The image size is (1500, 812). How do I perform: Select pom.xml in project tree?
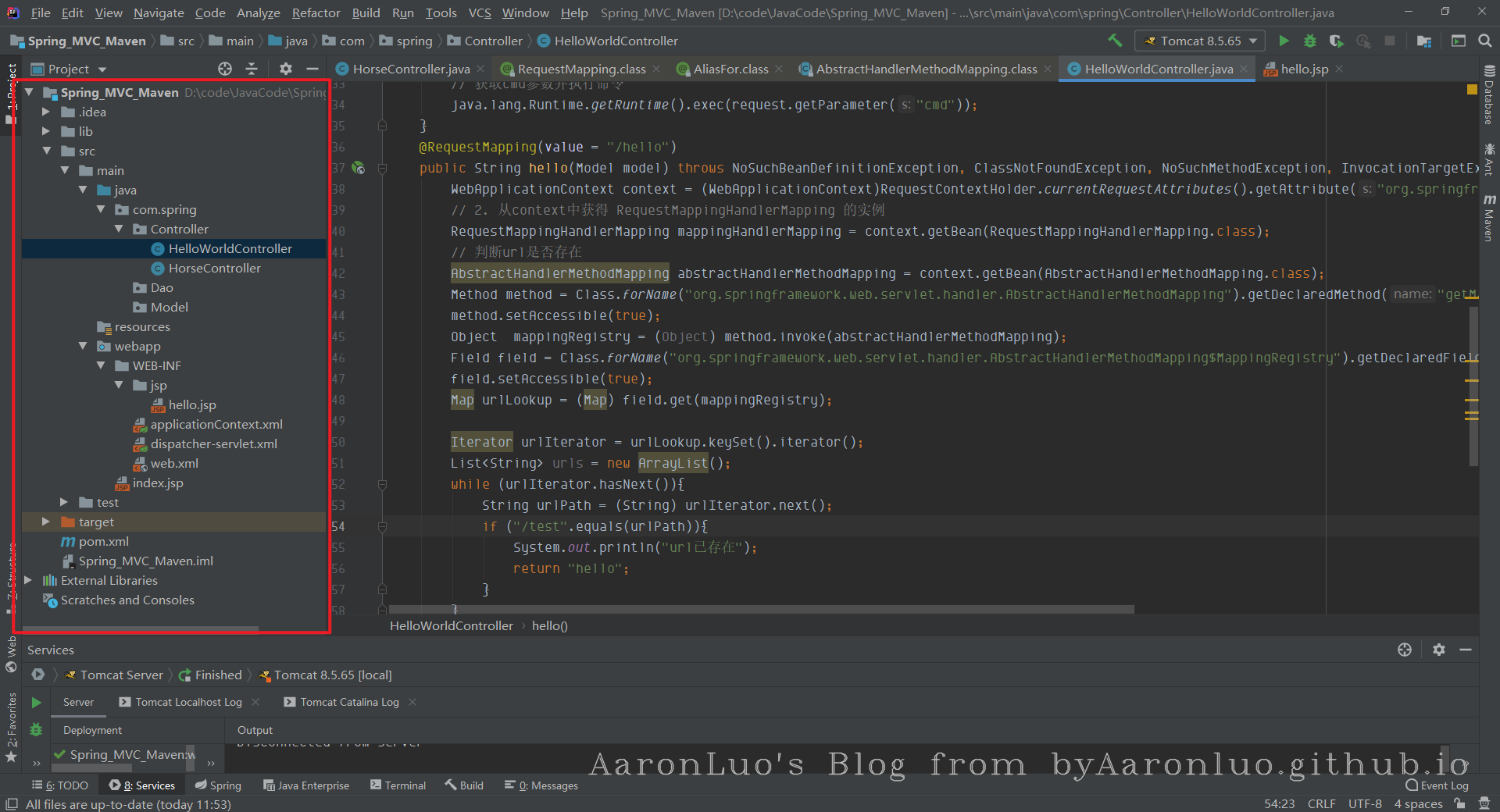pos(103,541)
